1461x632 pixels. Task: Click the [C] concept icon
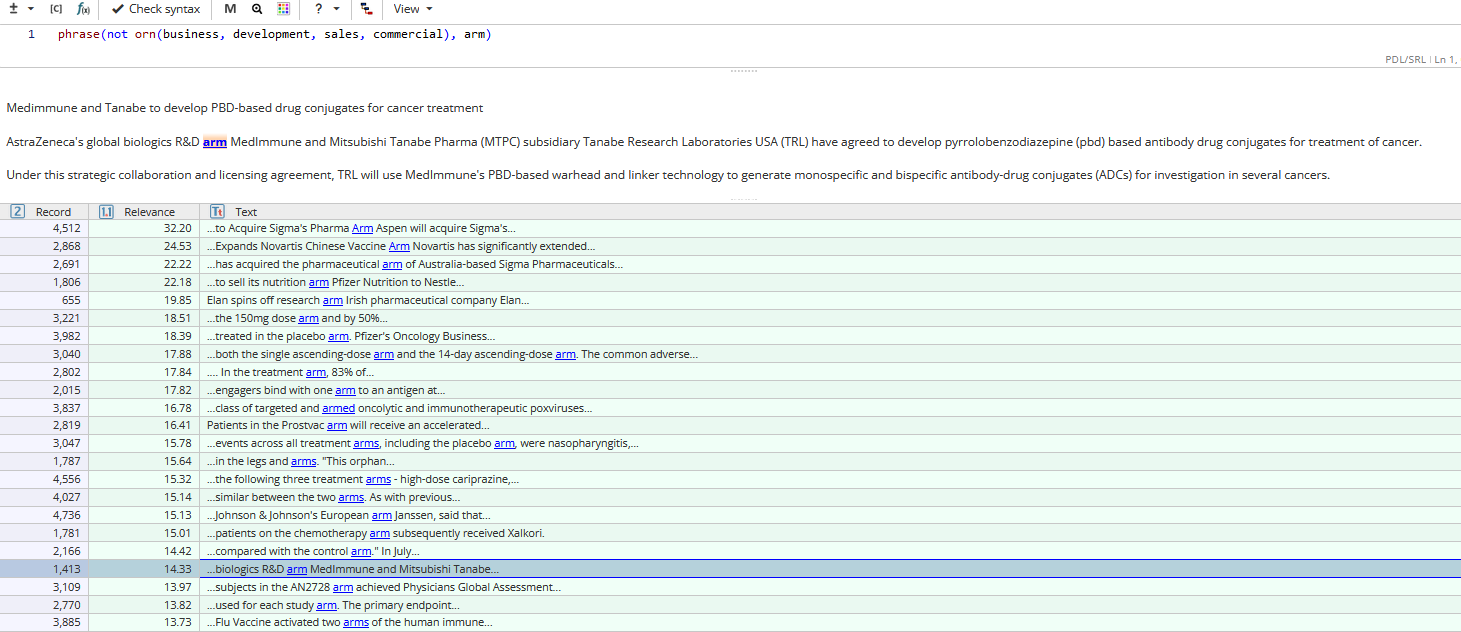pyautogui.click(x=56, y=9)
